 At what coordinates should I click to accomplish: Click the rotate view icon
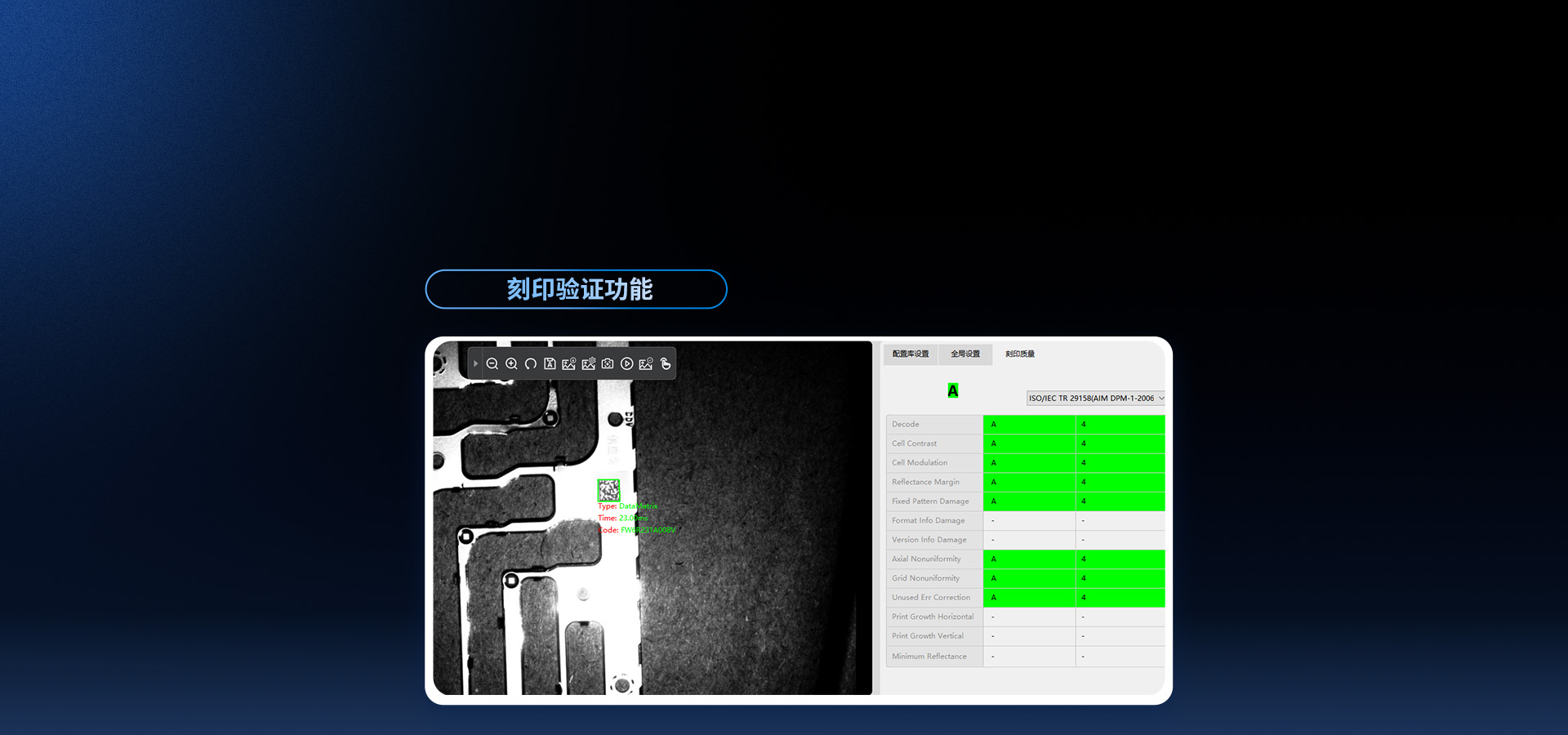pyautogui.click(x=531, y=363)
